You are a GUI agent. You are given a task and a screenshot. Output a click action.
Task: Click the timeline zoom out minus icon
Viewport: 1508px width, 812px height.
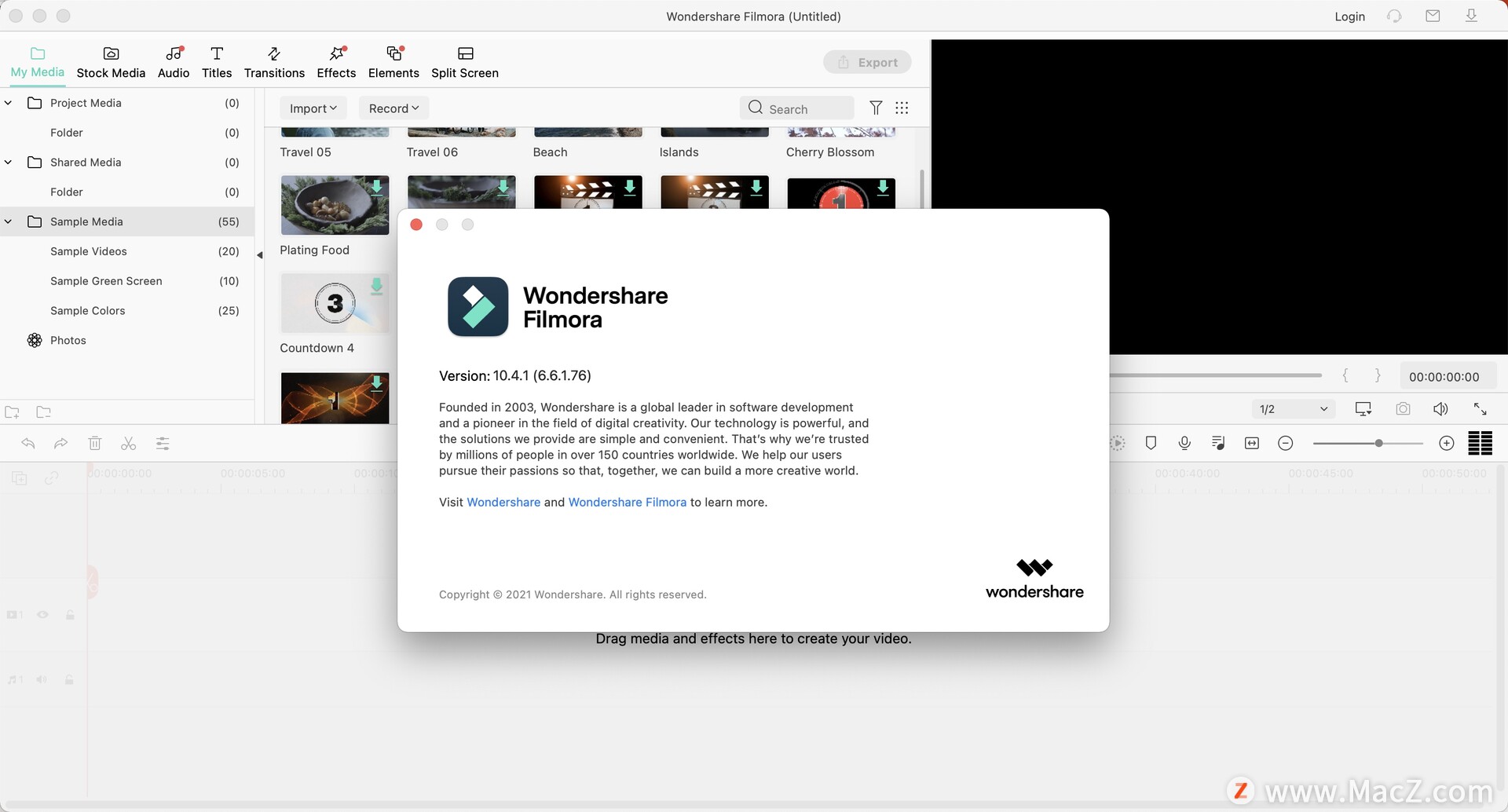[1286, 444]
